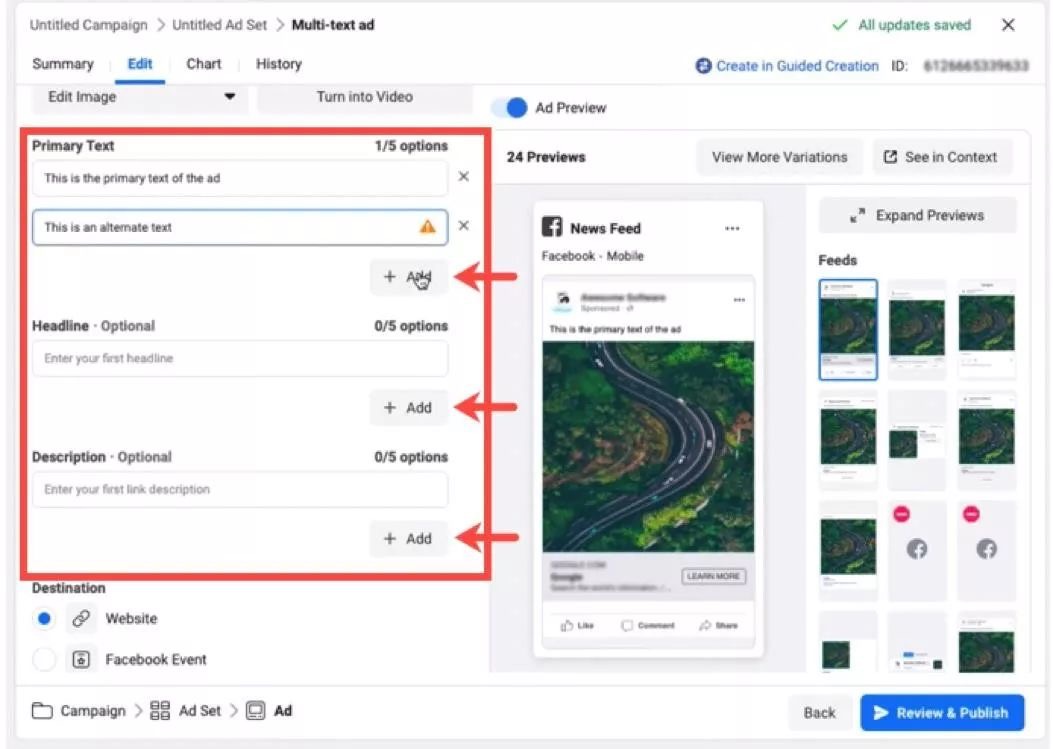Select the Website destination radio button
1053x749 pixels.
[44, 619]
